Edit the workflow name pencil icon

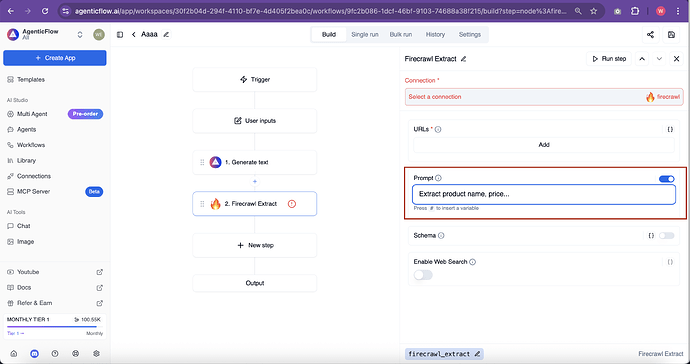click(x=166, y=34)
